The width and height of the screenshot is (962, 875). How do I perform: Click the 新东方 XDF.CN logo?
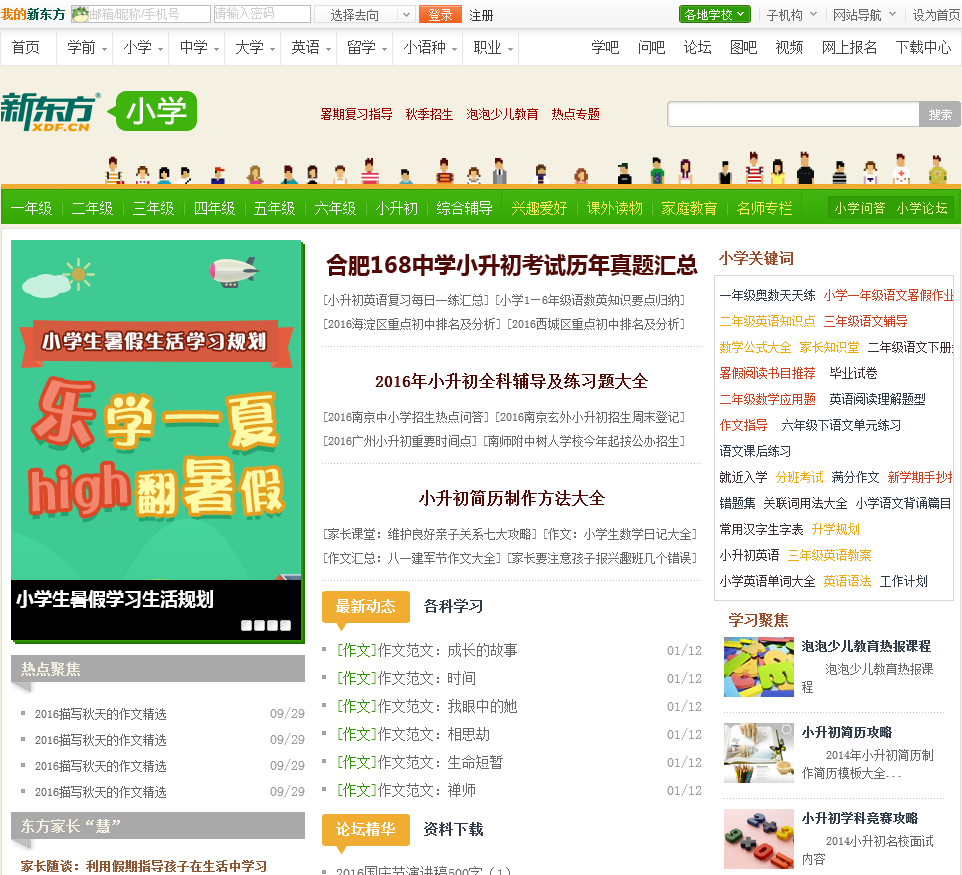click(50, 112)
